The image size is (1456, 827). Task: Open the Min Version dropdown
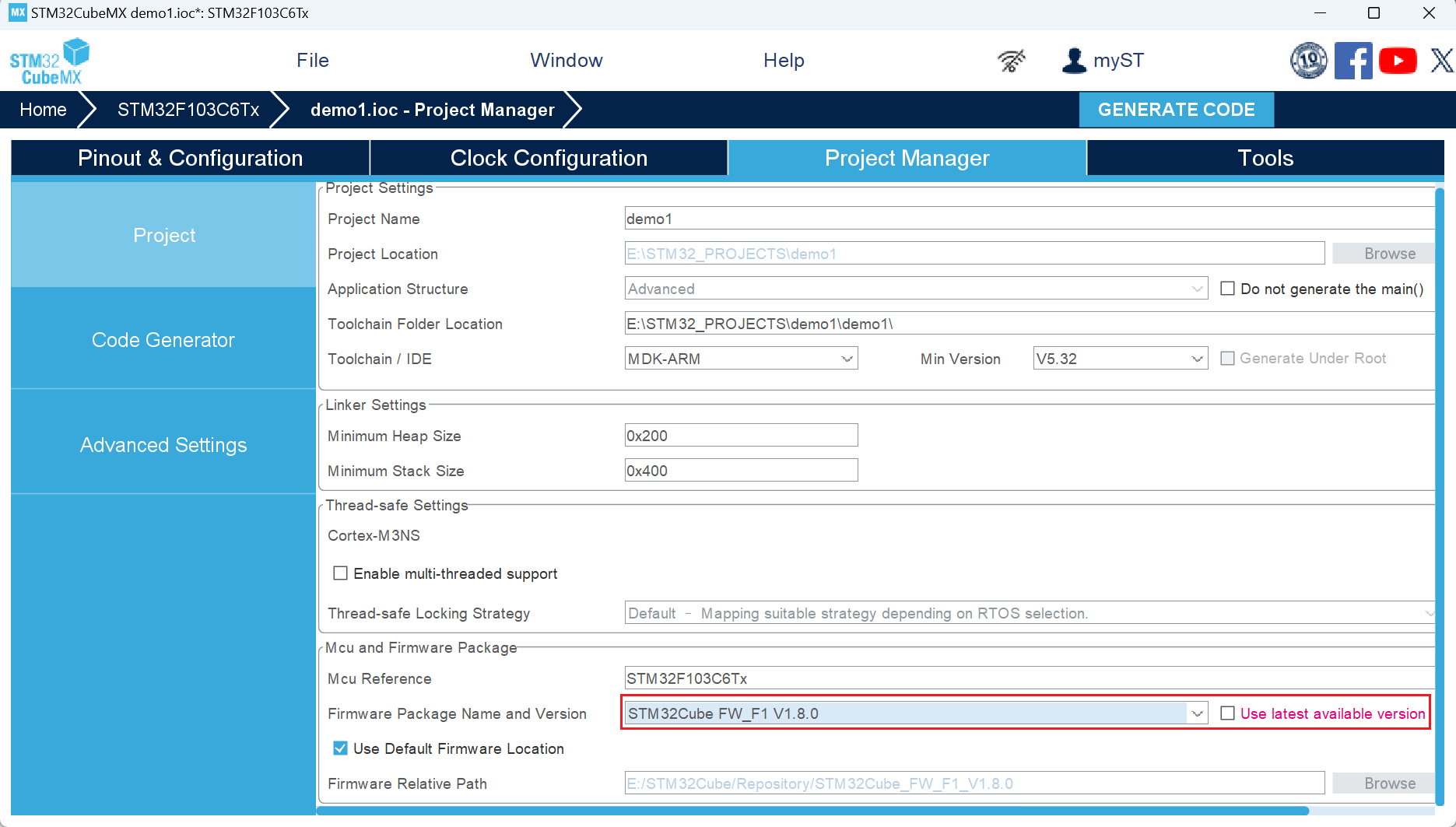tap(1120, 359)
